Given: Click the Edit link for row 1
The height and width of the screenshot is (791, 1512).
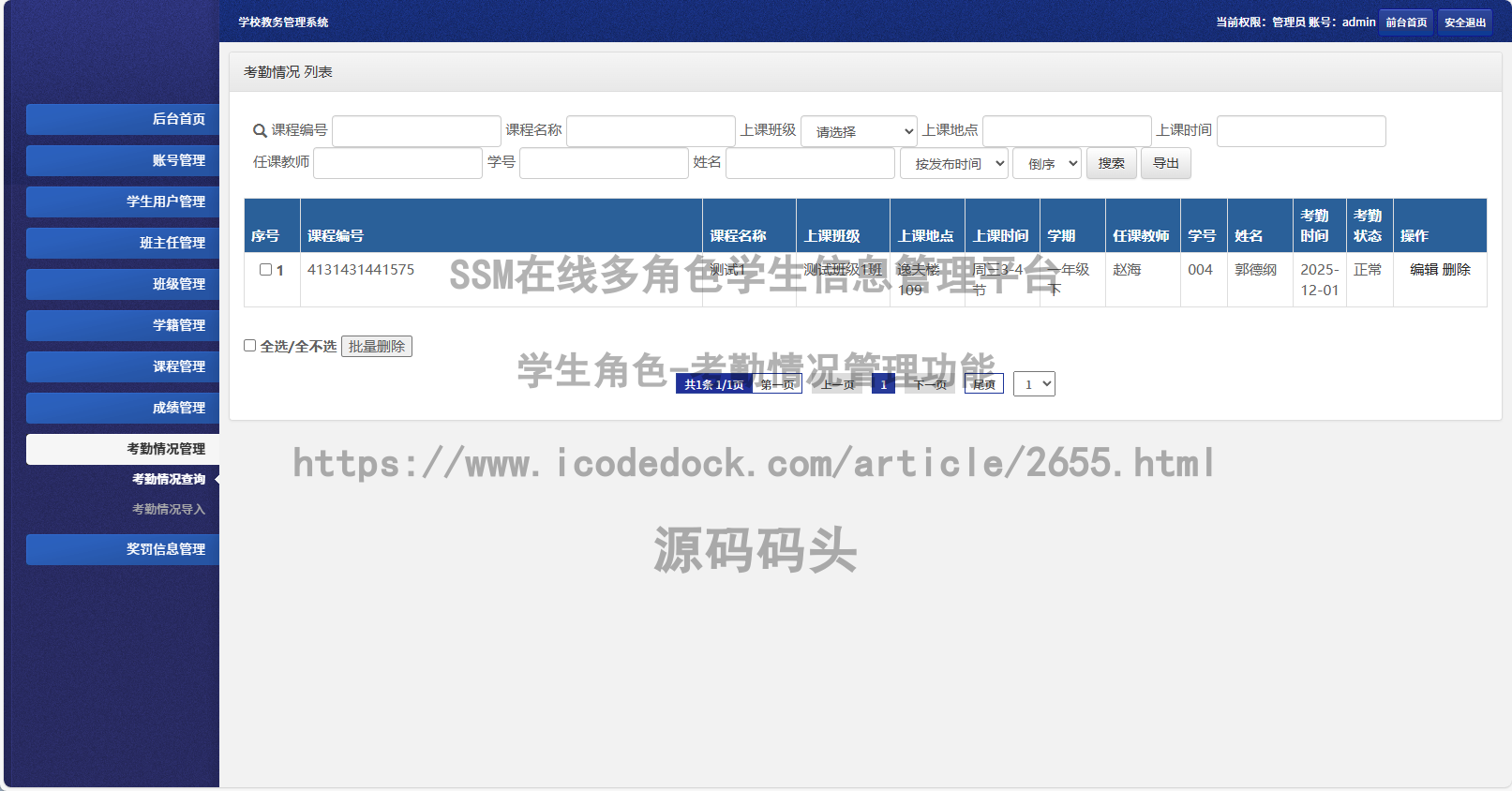Looking at the screenshot, I should (1423, 270).
